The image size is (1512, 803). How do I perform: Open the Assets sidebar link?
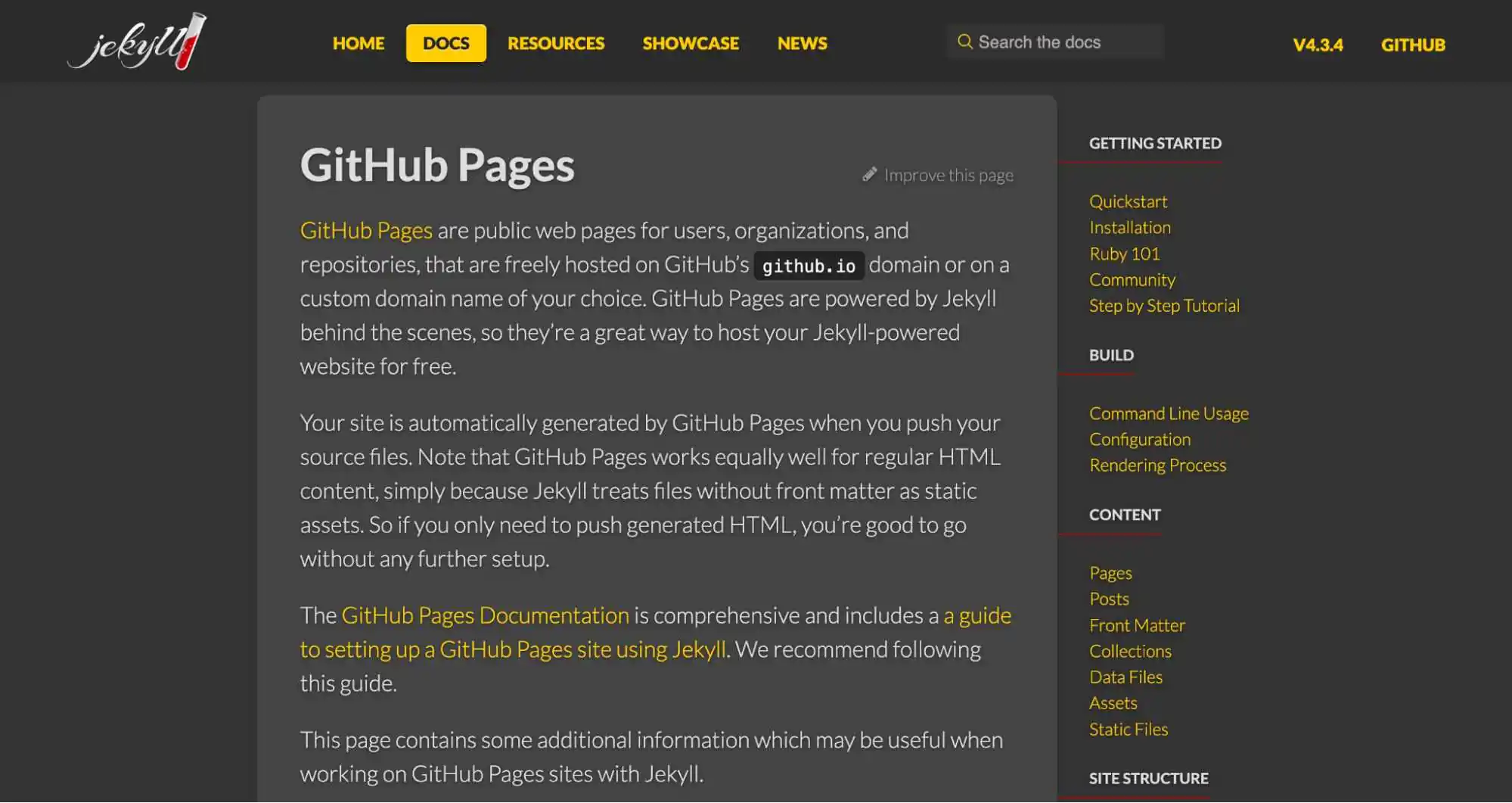click(x=1113, y=703)
